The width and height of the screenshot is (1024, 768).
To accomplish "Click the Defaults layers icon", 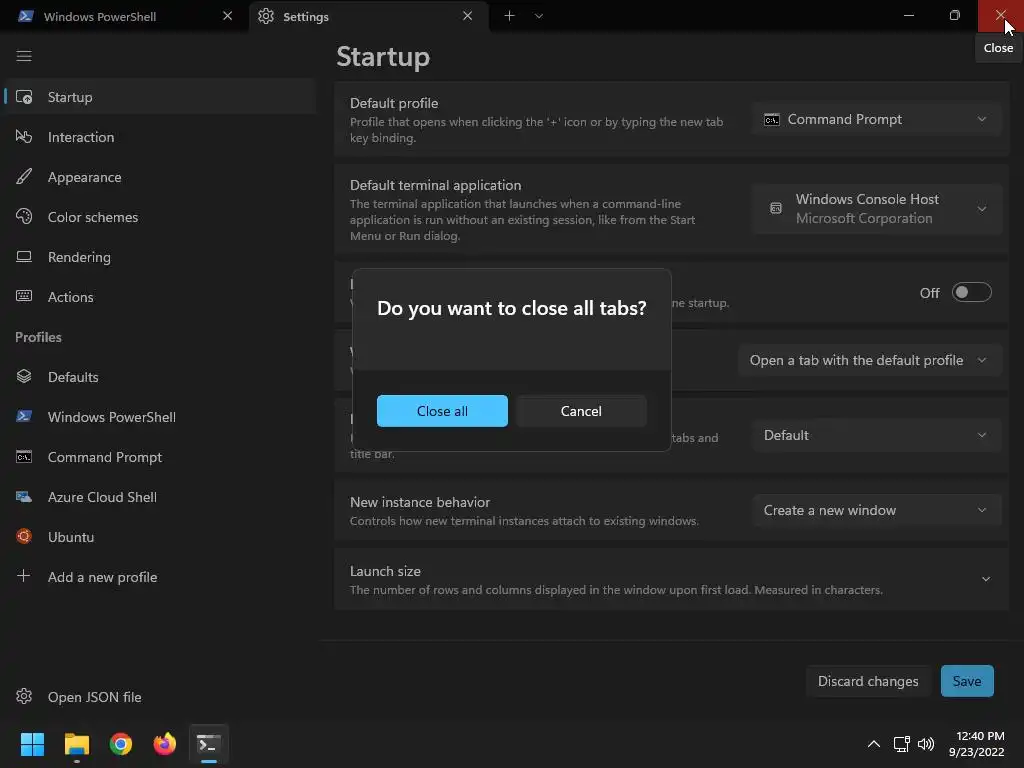I will point(24,377).
